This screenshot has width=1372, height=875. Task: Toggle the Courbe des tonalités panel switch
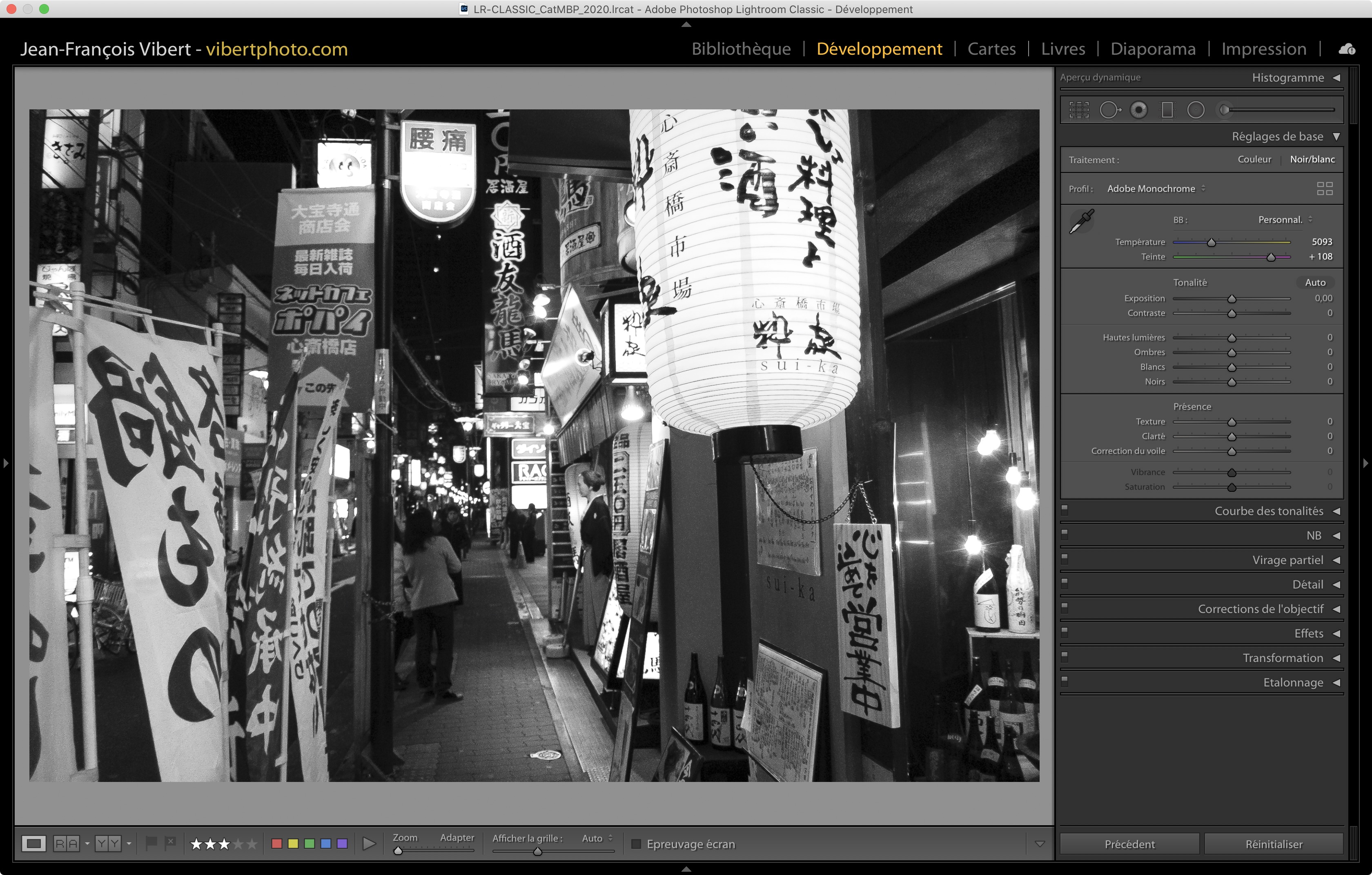pyautogui.click(x=1065, y=509)
